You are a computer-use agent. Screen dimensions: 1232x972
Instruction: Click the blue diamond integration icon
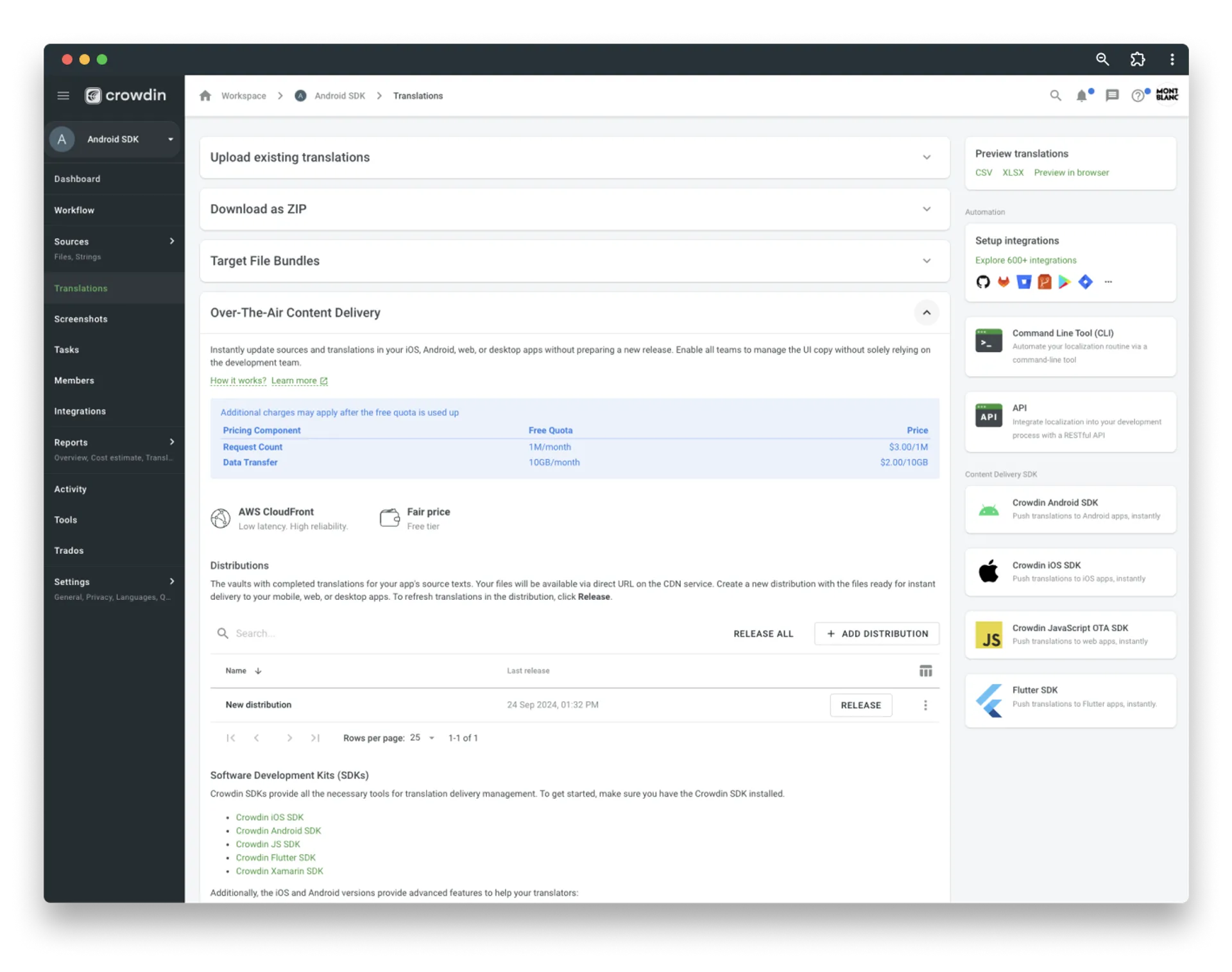pyautogui.click(x=1085, y=282)
